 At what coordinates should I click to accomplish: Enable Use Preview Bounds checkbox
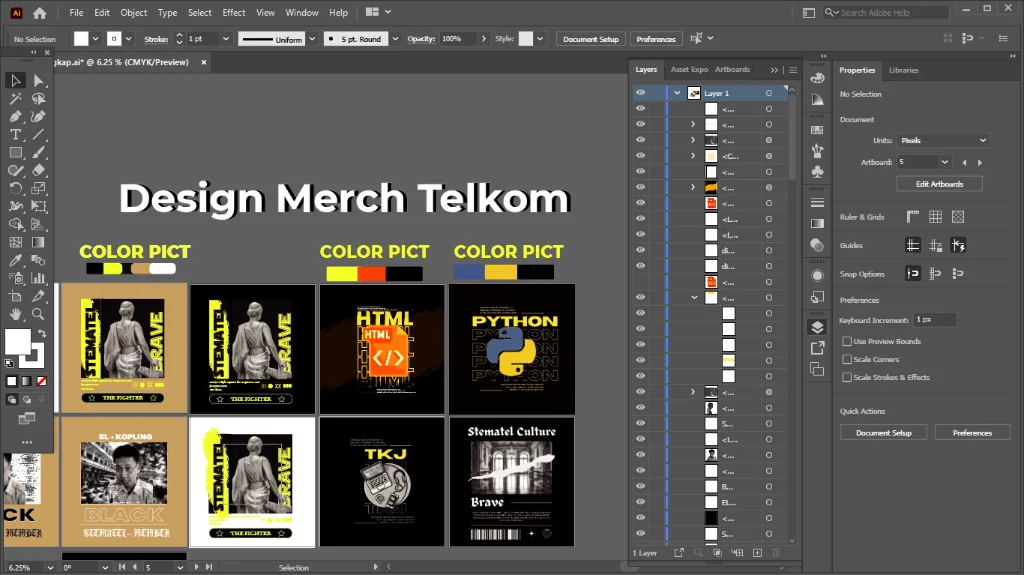[x=847, y=341]
